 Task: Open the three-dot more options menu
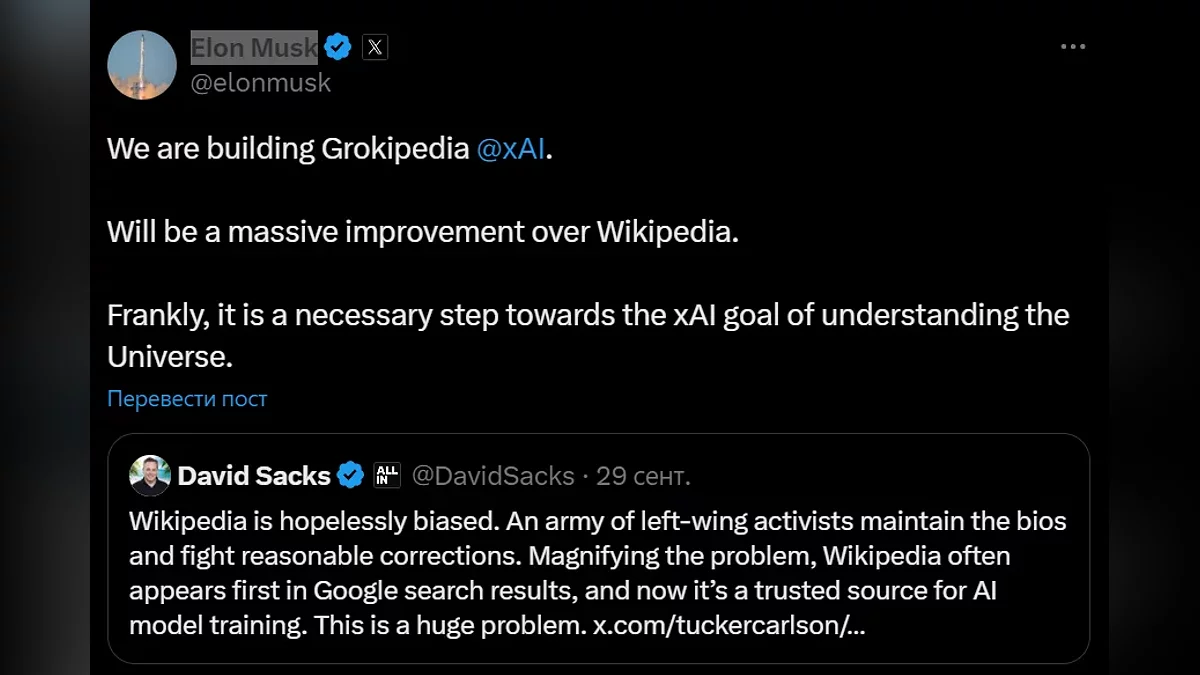click(1072, 47)
